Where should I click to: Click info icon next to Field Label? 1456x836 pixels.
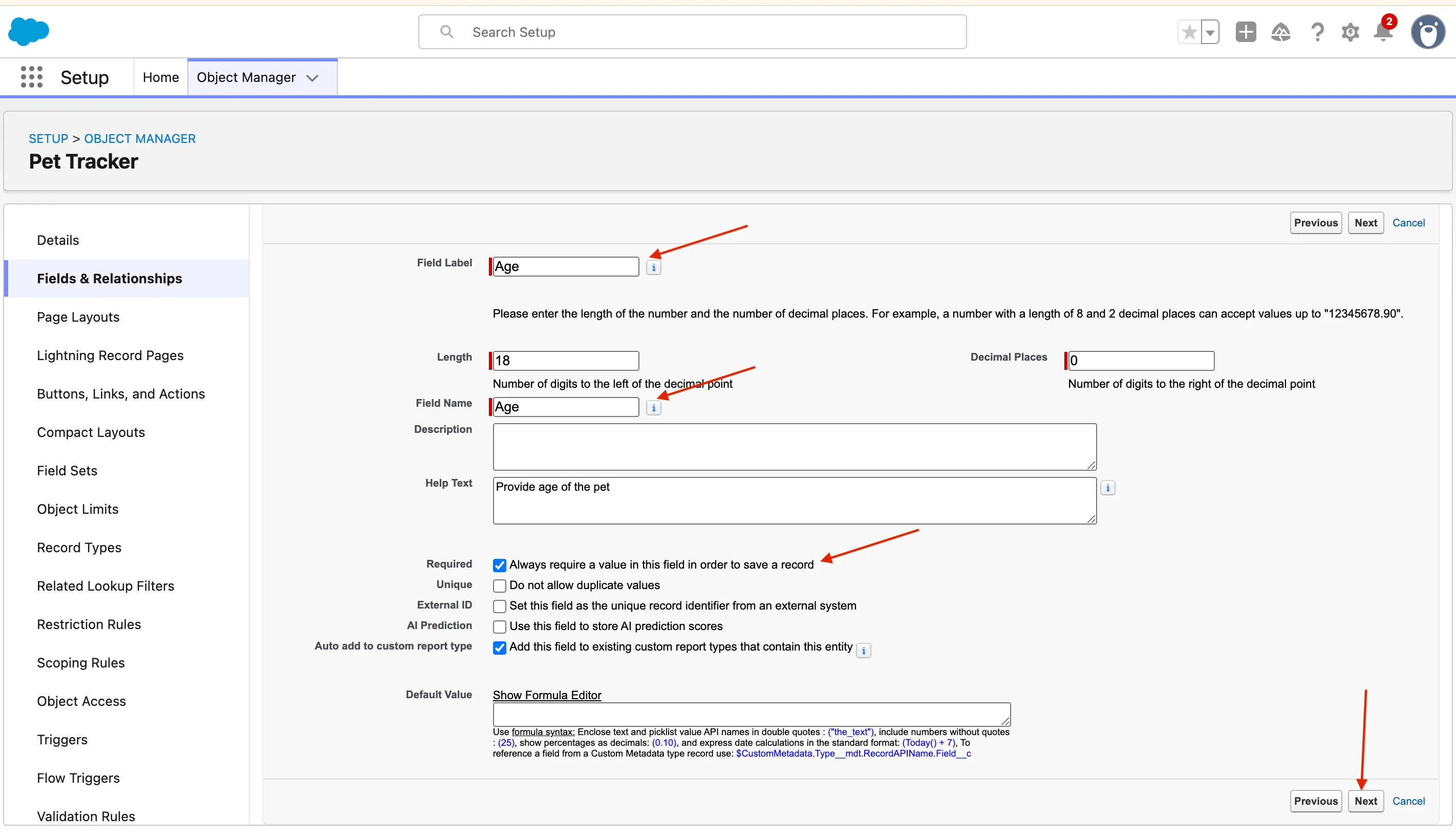point(653,267)
